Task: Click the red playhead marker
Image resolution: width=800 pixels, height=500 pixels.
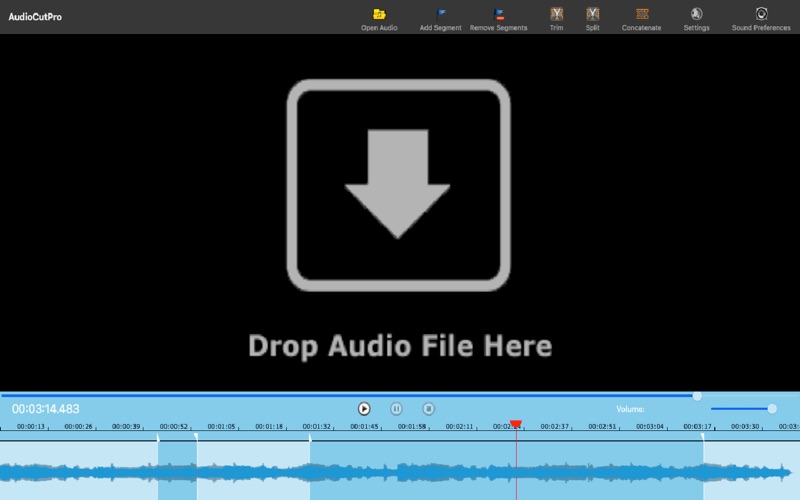Action: click(x=516, y=424)
